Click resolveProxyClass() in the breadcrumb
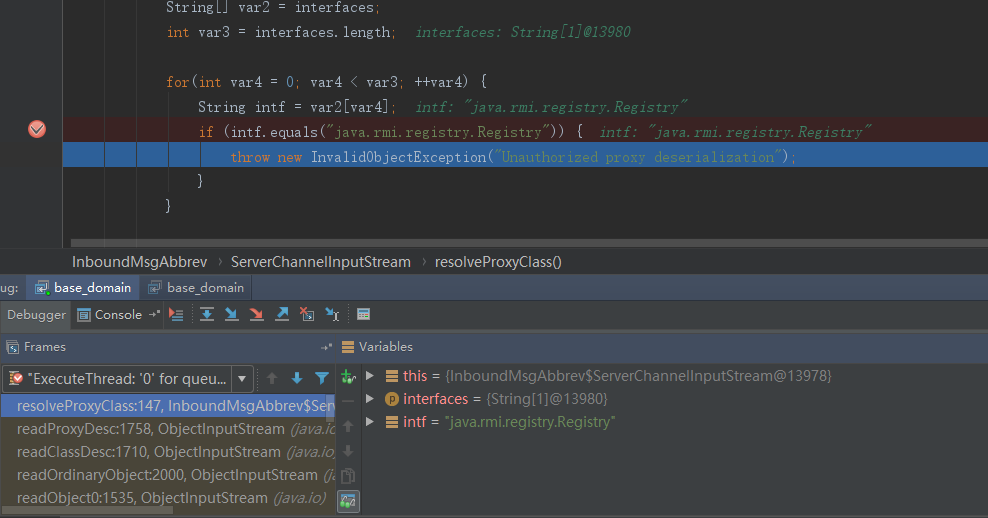The width and height of the screenshot is (988, 518). point(498,262)
